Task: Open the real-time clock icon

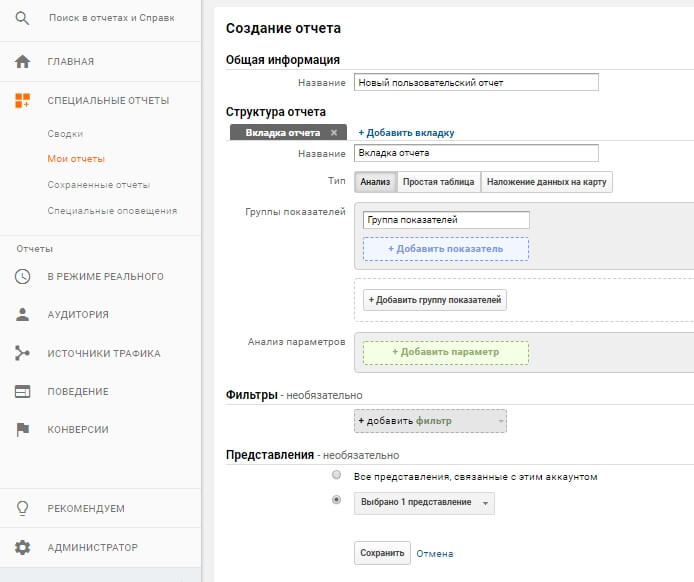Action: (x=22, y=276)
